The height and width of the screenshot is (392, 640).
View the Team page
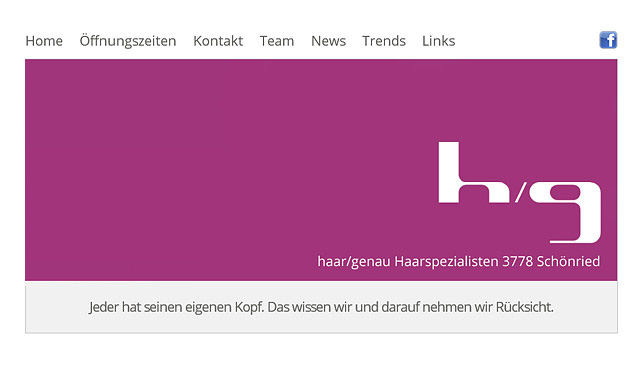coord(277,41)
